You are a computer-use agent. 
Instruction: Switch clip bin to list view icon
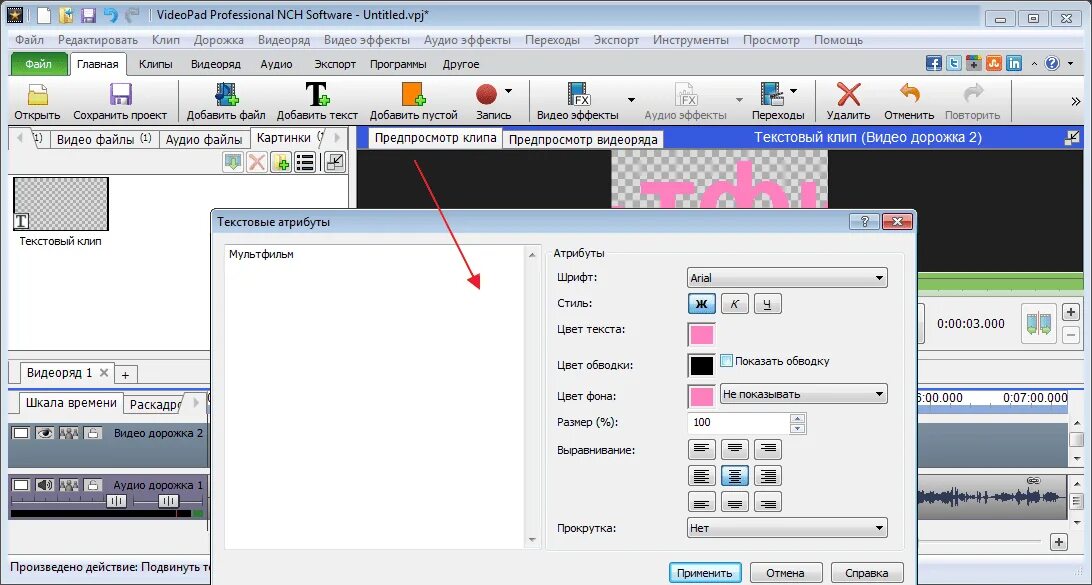pos(304,162)
